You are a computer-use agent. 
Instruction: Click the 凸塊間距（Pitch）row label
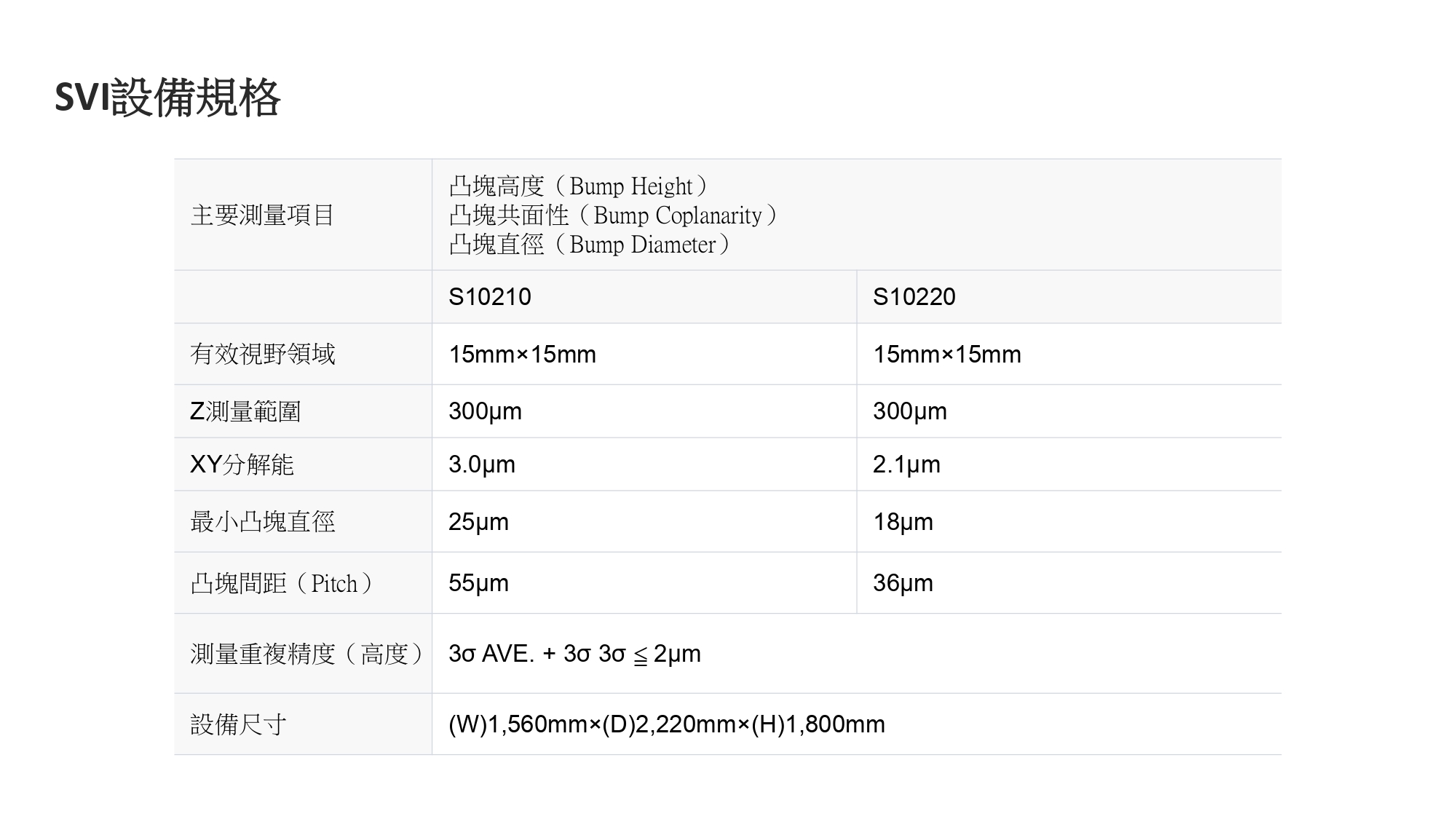(x=282, y=583)
